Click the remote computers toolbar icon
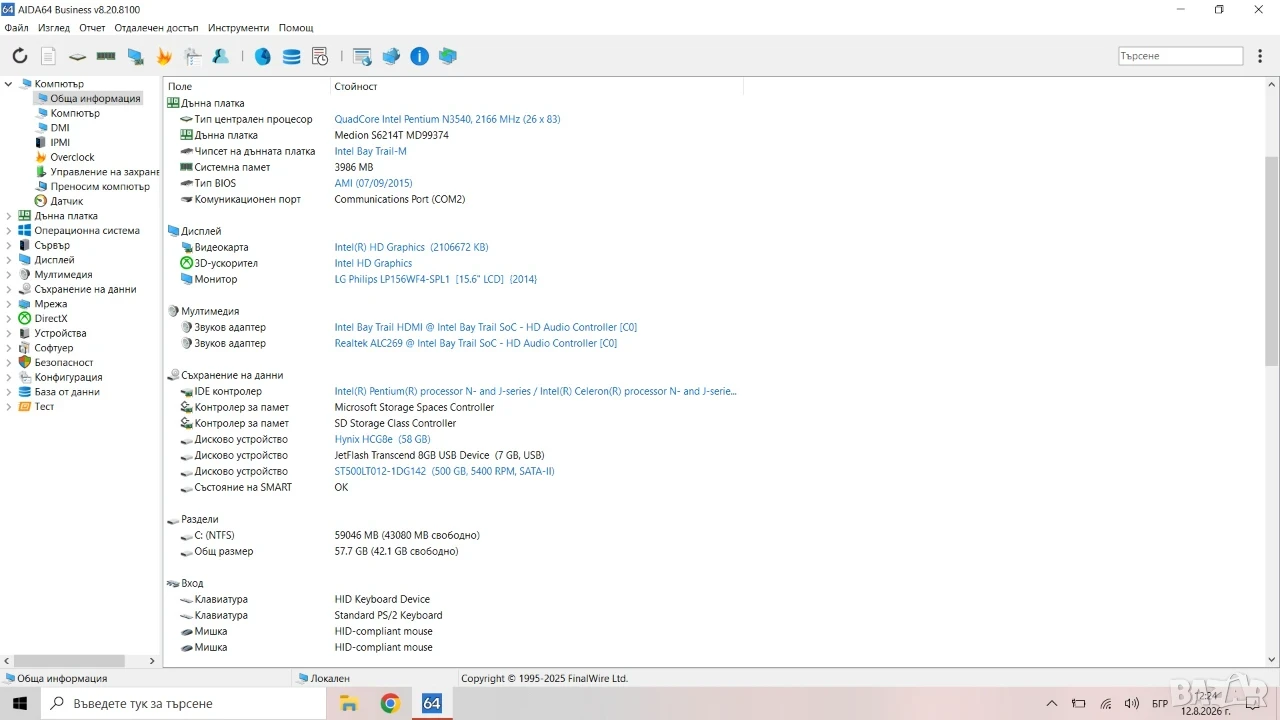Image resolution: width=1280 pixels, height=720 pixels. point(391,56)
